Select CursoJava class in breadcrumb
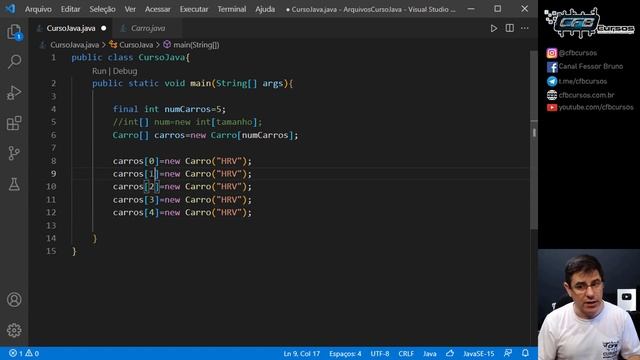Image resolution: width=640 pixels, height=360 pixels. (136, 45)
